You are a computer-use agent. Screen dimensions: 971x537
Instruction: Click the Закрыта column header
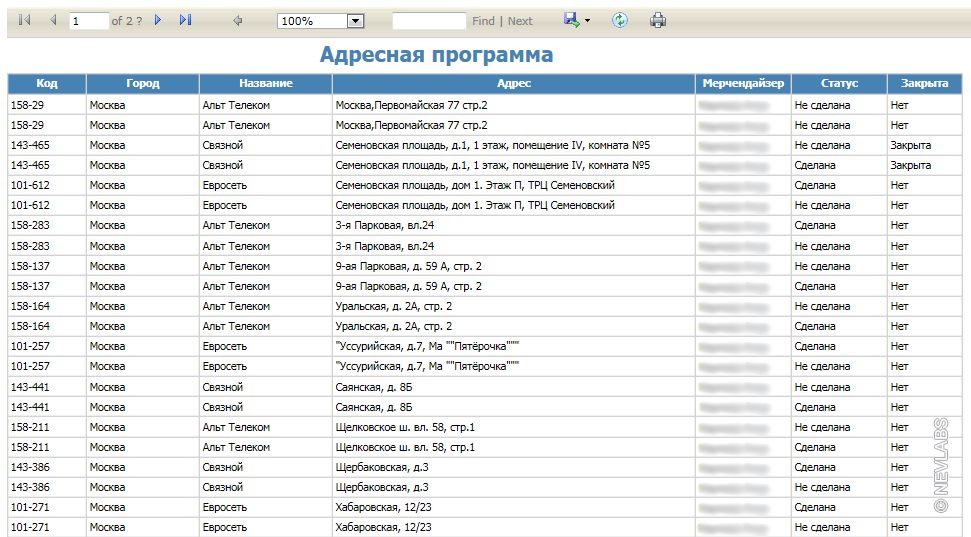pyautogui.click(x=924, y=83)
